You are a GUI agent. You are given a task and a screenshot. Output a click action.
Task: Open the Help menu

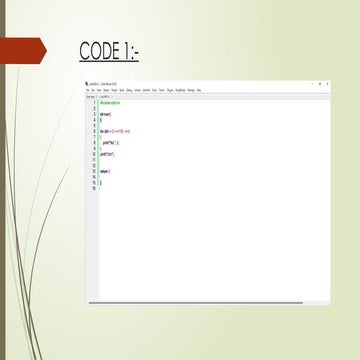pos(199,90)
